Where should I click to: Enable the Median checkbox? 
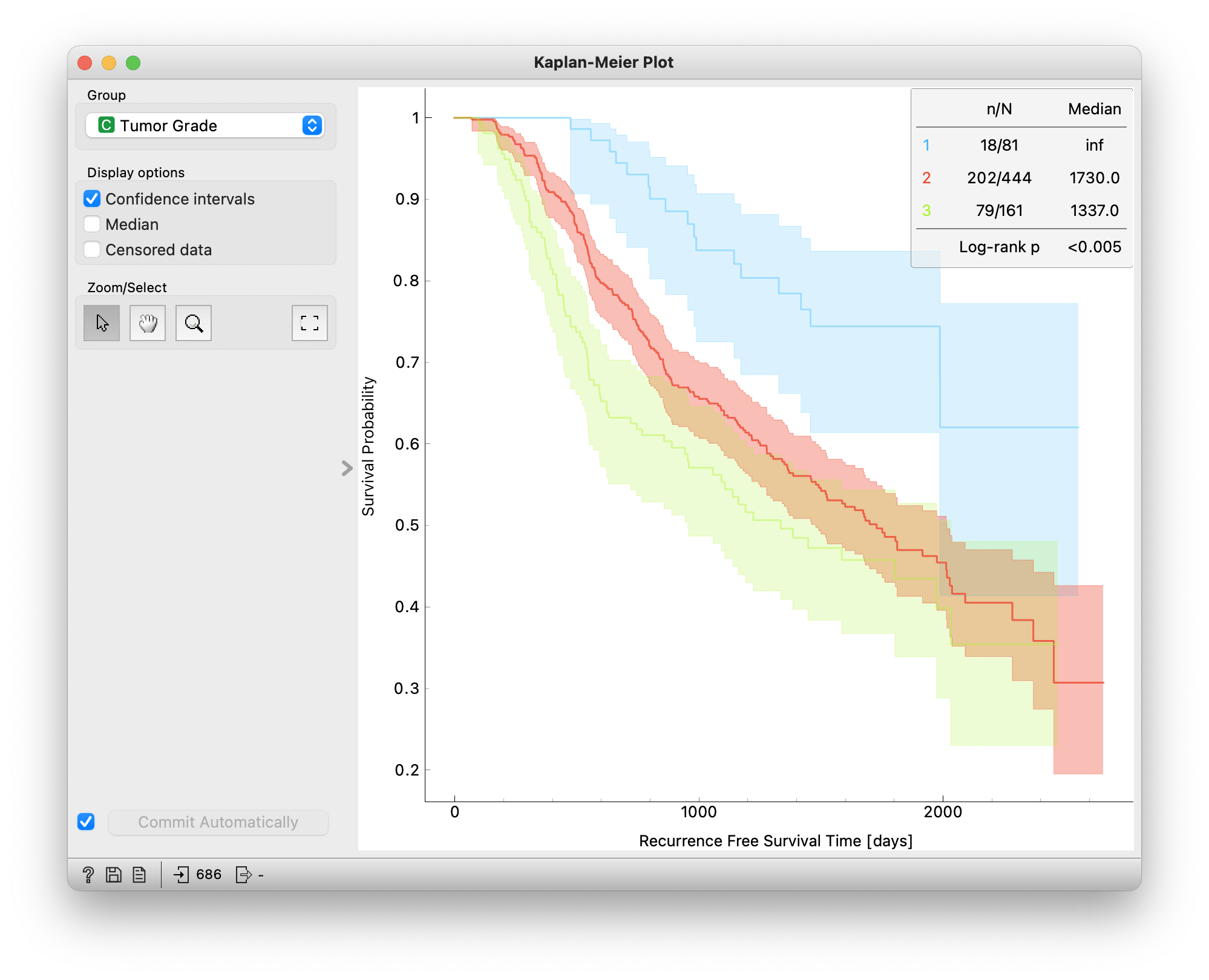click(92, 224)
